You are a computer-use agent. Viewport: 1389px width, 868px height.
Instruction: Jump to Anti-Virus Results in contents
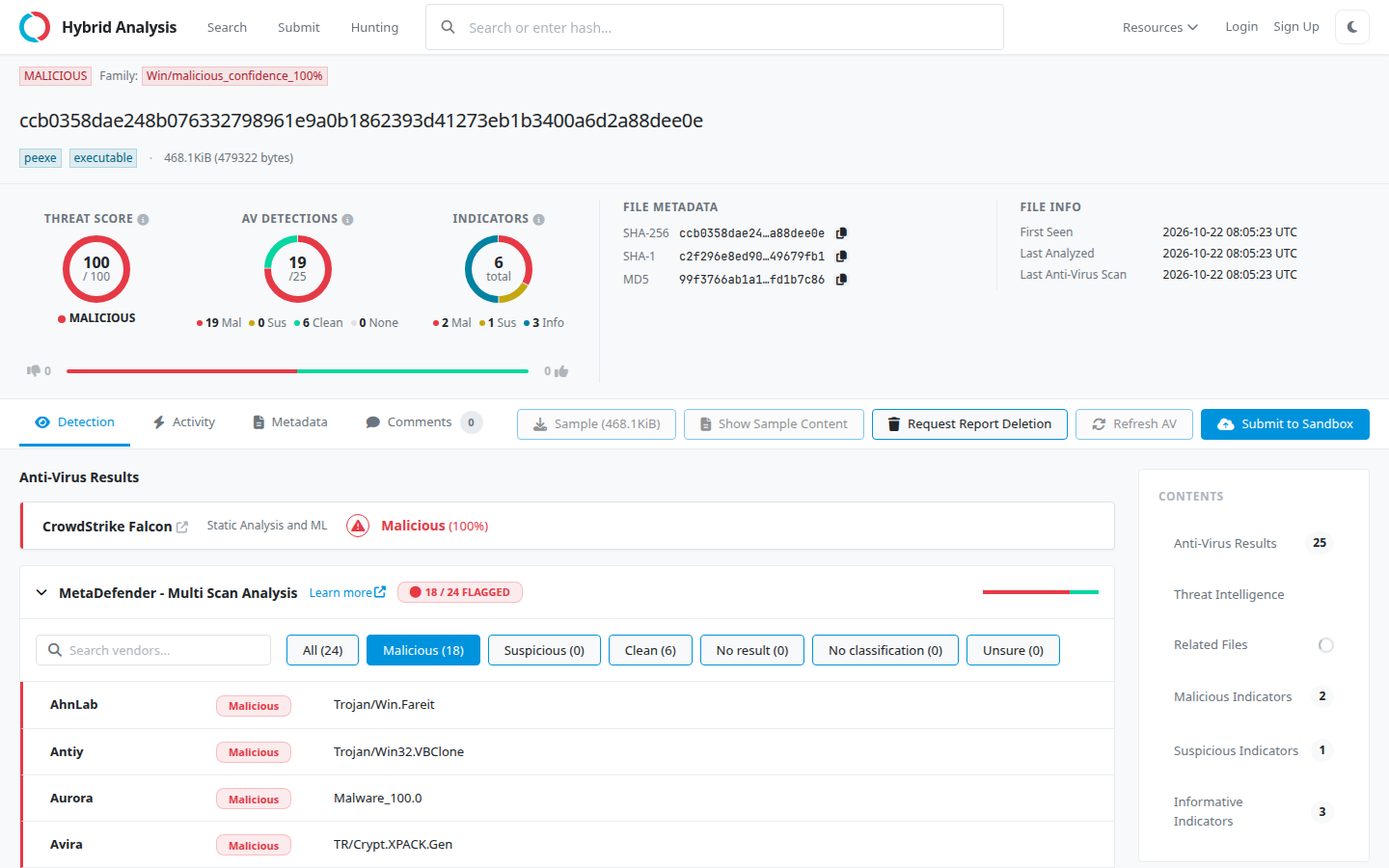[x=1225, y=544]
